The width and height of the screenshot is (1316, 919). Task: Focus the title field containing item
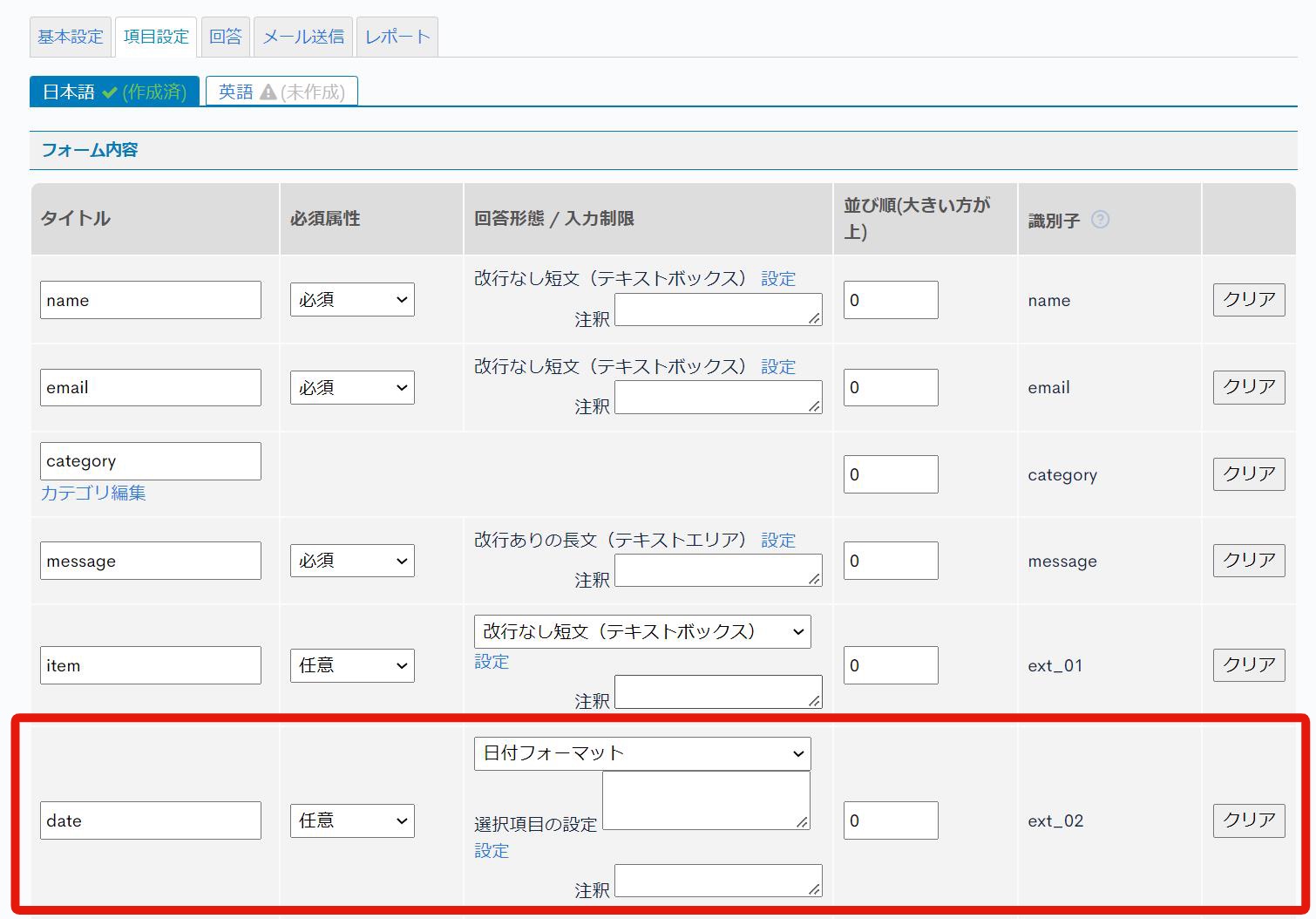[151, 665]
